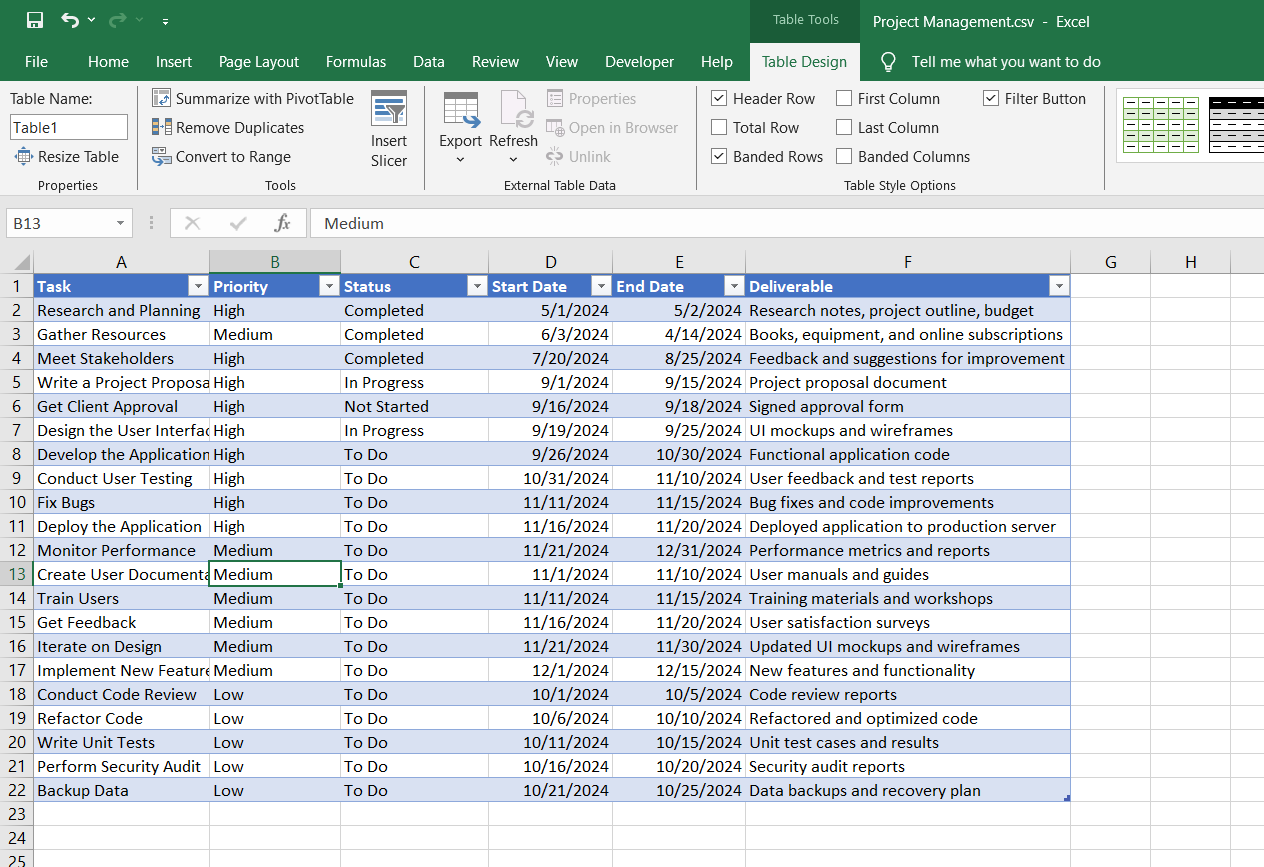Switch to the Help tab
Image resolution: width=1264 pixels, height=867 pixels.
(x=717, y=61)
